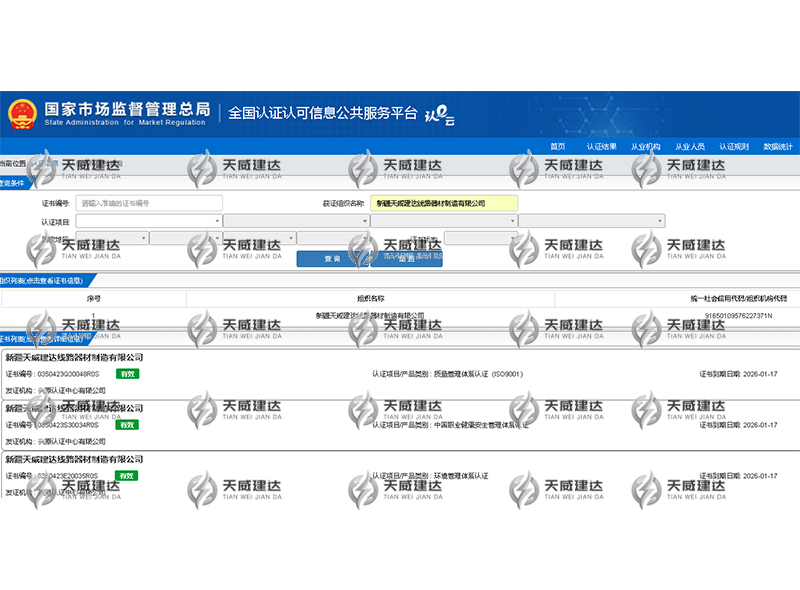Click the 中国职业健康安全管理体系认证 text
800x590 pixels.
481,425
